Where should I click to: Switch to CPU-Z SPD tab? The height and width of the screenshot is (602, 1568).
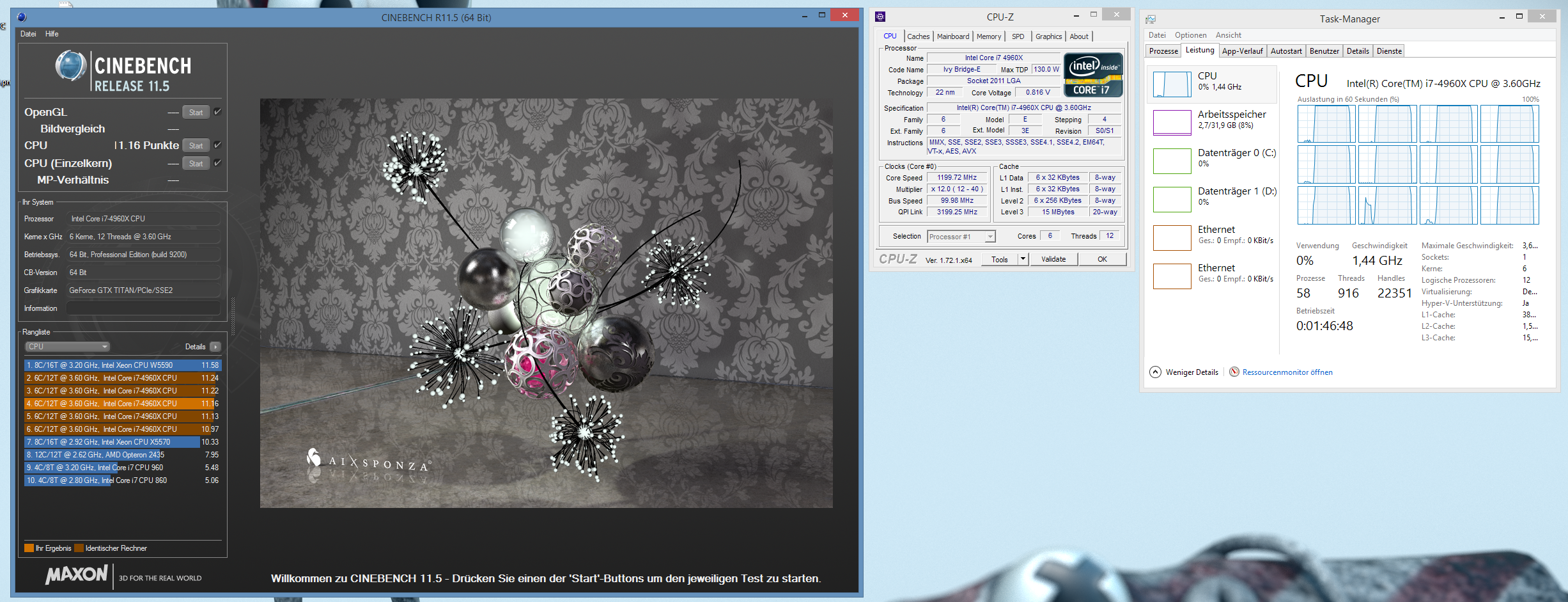(x=1018, y=36)
